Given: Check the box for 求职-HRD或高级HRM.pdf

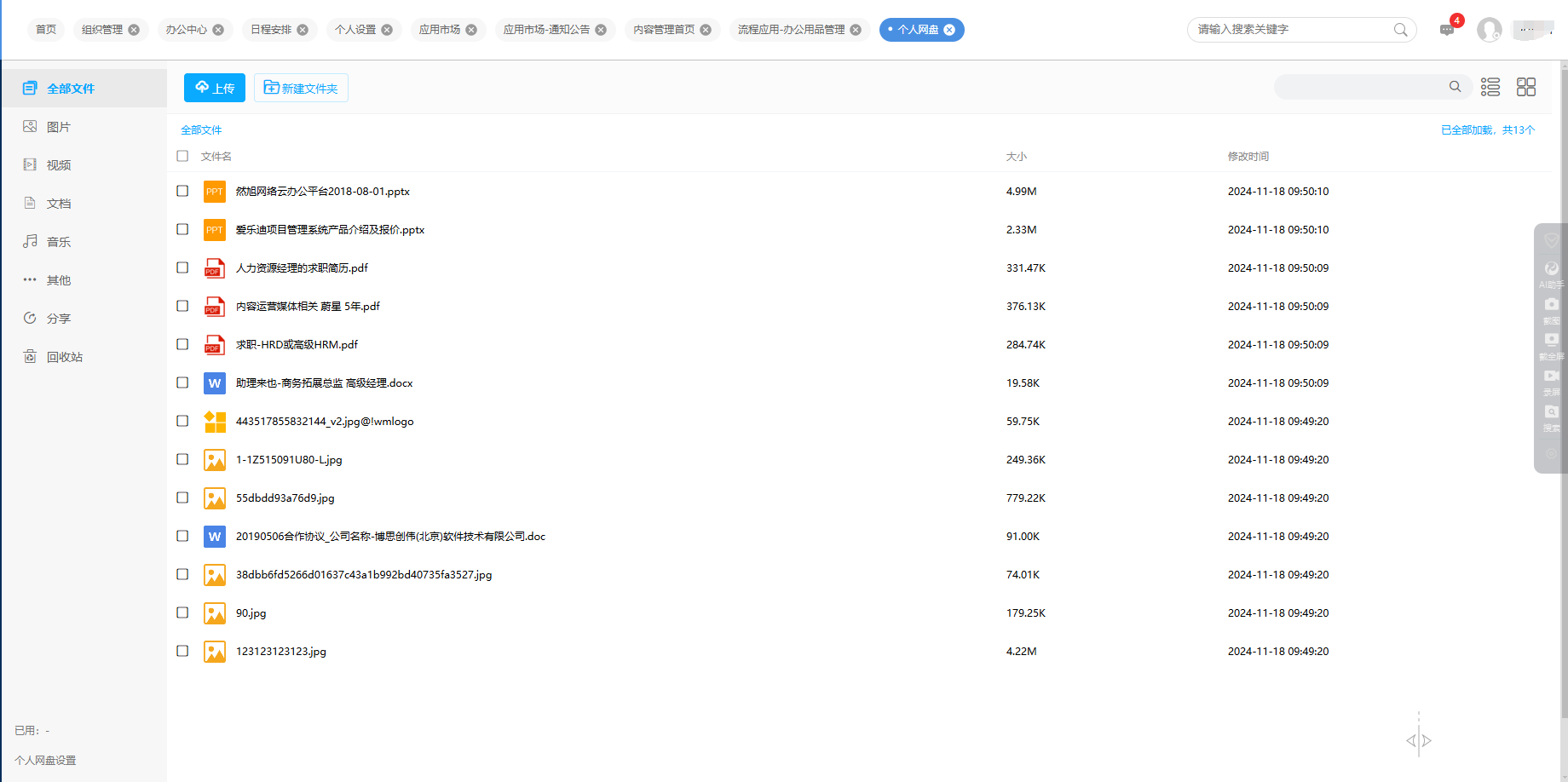Looking at the screenshot, I should (182, 344).
